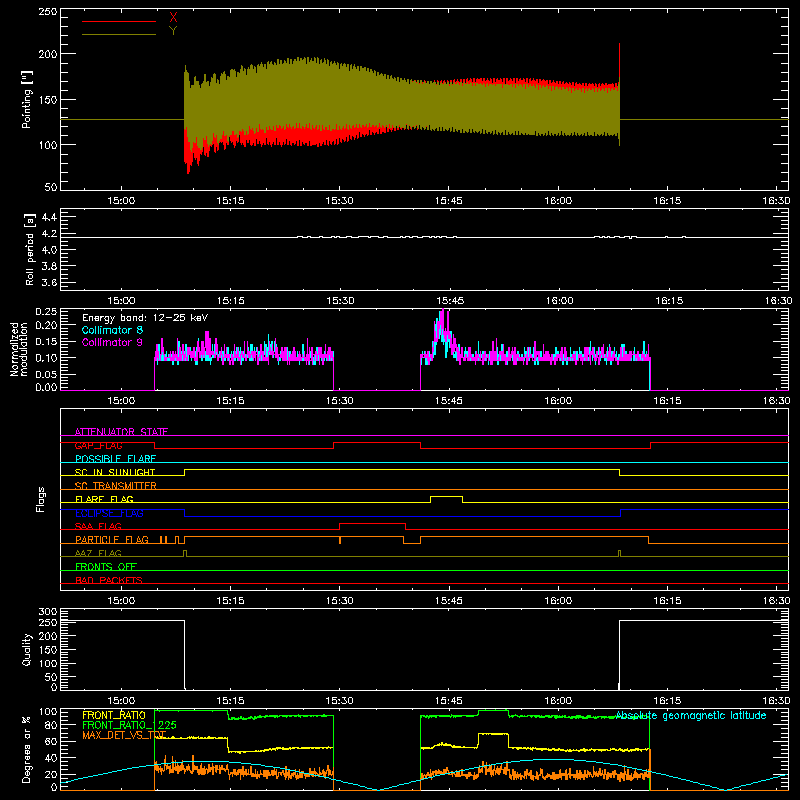Select the X legend label
800x800 pixels.
coord(173,18)
